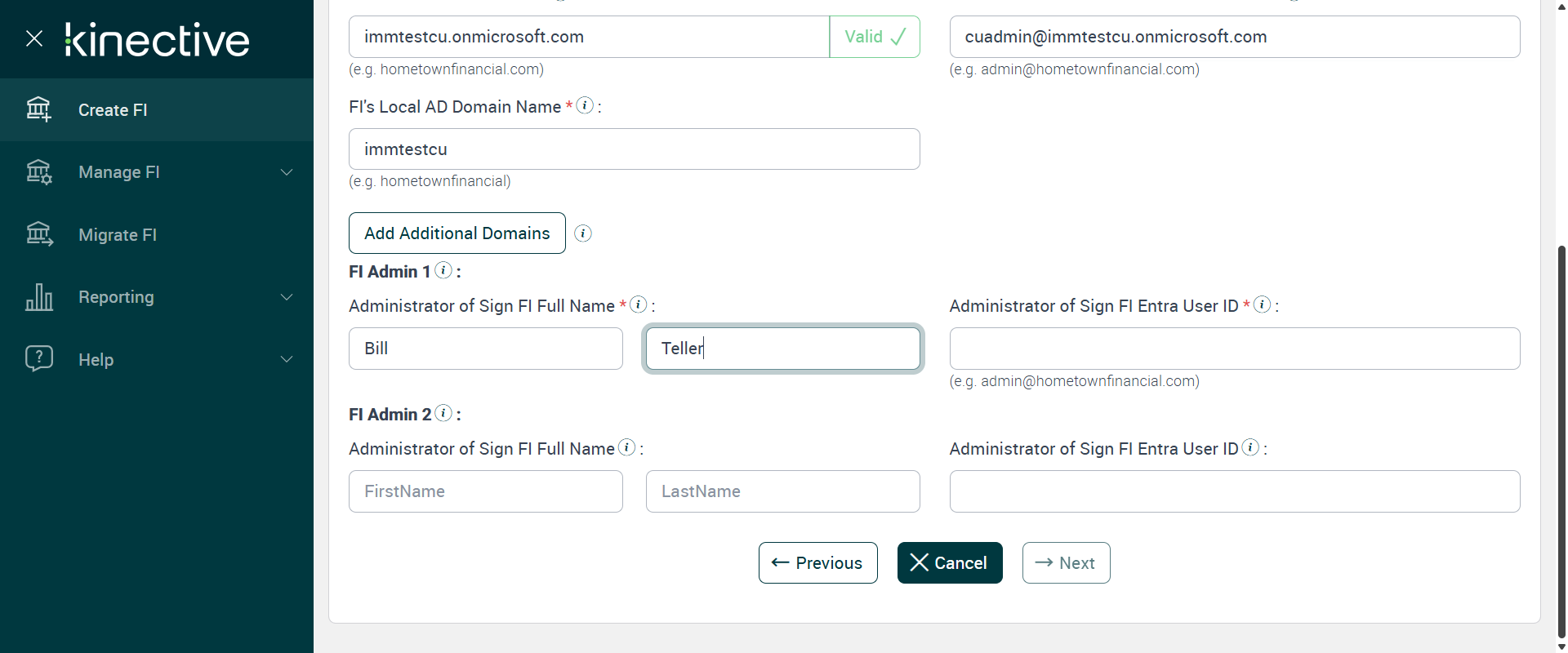Expand the Manage FI submenu chevron

tap(287, 172)
